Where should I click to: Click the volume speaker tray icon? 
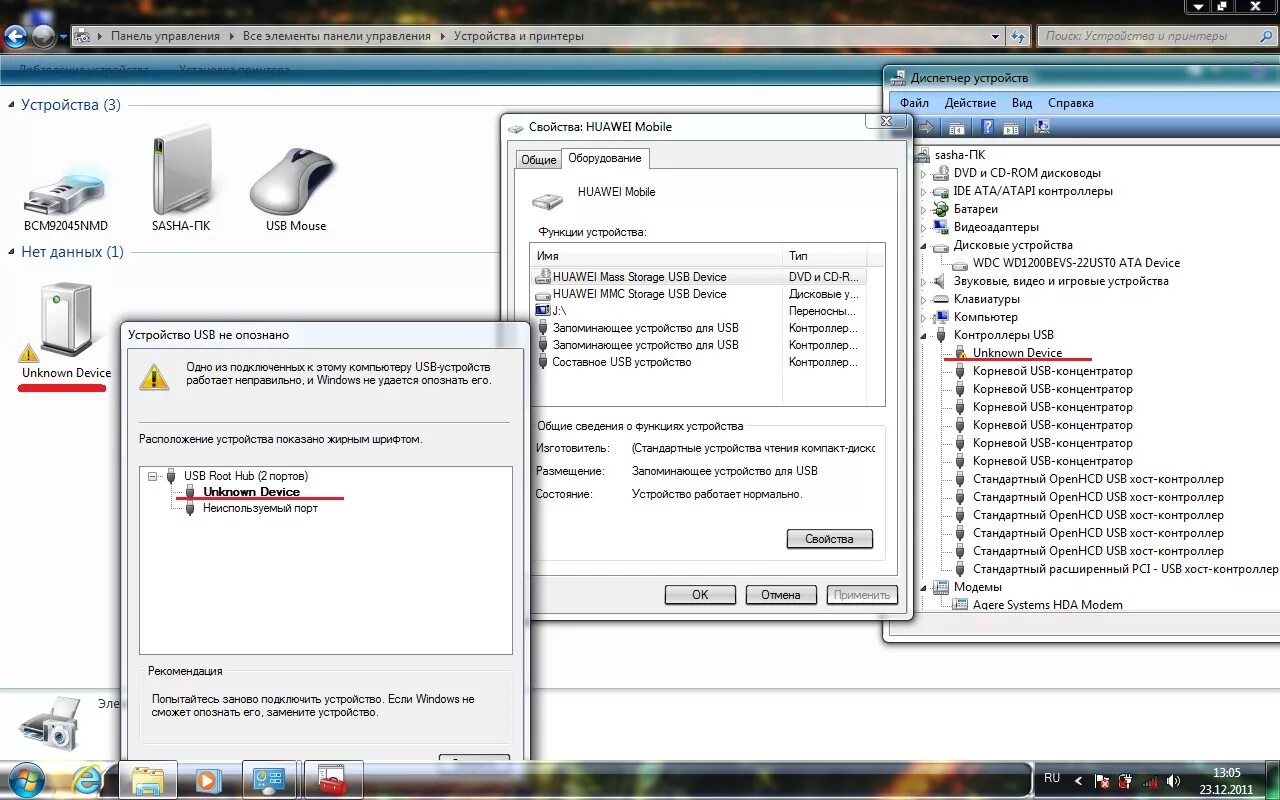point(1173,780)
